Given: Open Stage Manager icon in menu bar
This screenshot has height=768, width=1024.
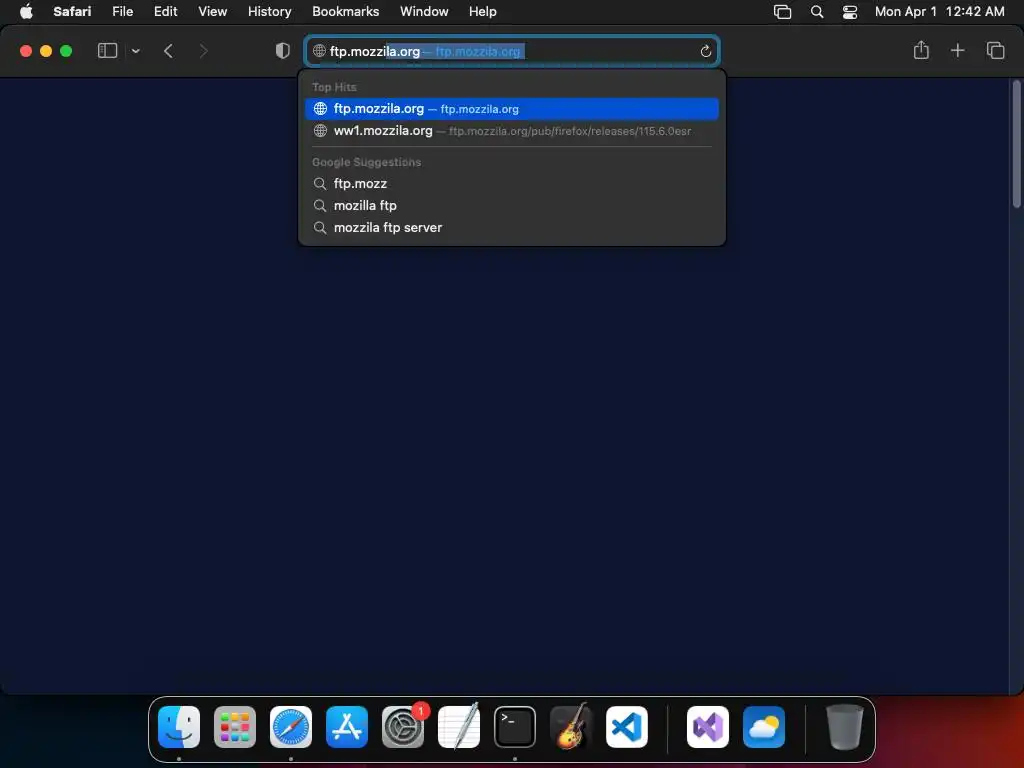Looking at the screenshot, I should pos(782,12).
